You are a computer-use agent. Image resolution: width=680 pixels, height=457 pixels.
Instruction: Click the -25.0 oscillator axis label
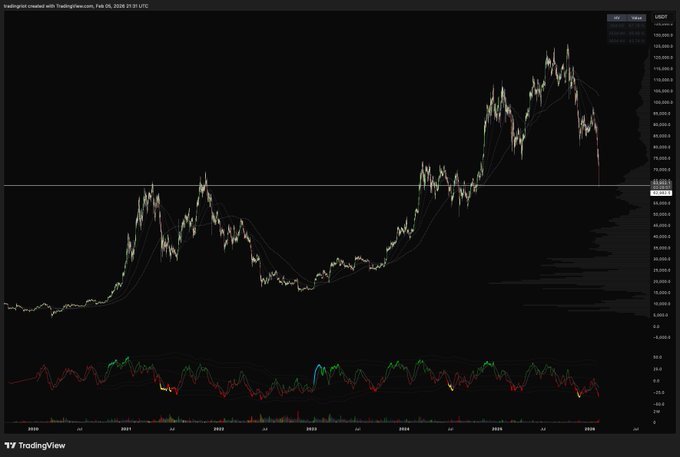[x=658, y=392]
